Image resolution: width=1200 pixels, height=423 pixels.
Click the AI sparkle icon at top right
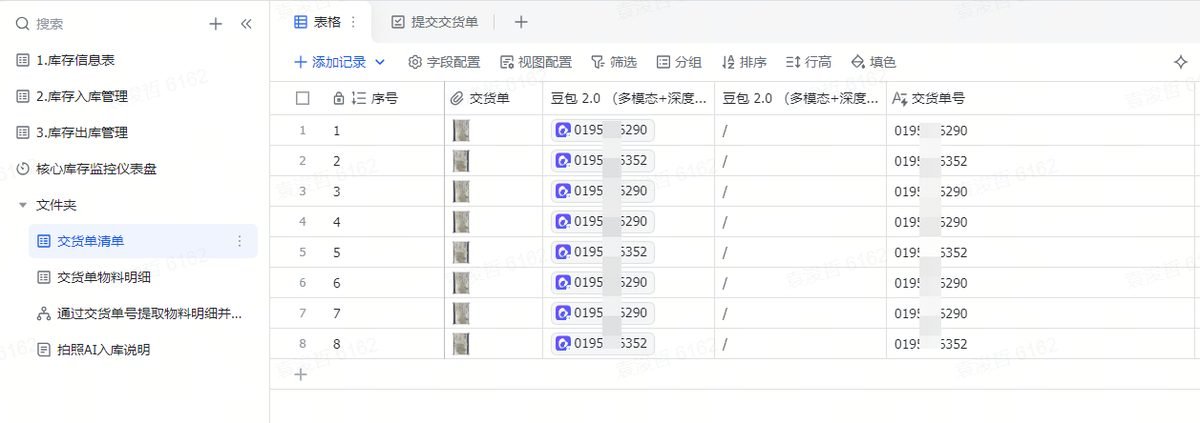pyautogui.click(x=1180, y=62)
